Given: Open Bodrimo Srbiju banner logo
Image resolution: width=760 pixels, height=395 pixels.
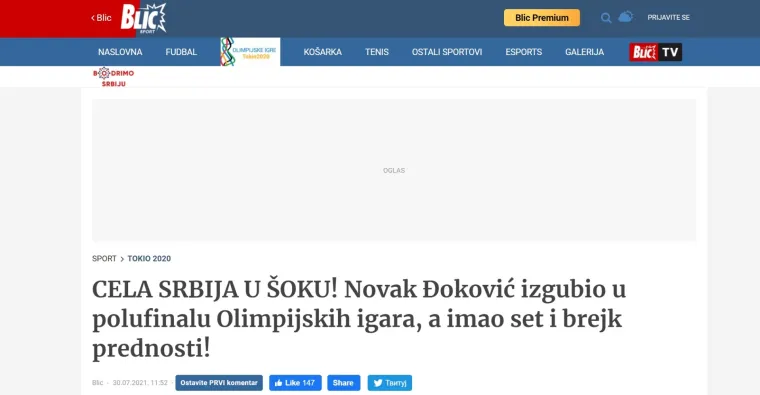Looking at the screenshot, I should coord(113,77).
